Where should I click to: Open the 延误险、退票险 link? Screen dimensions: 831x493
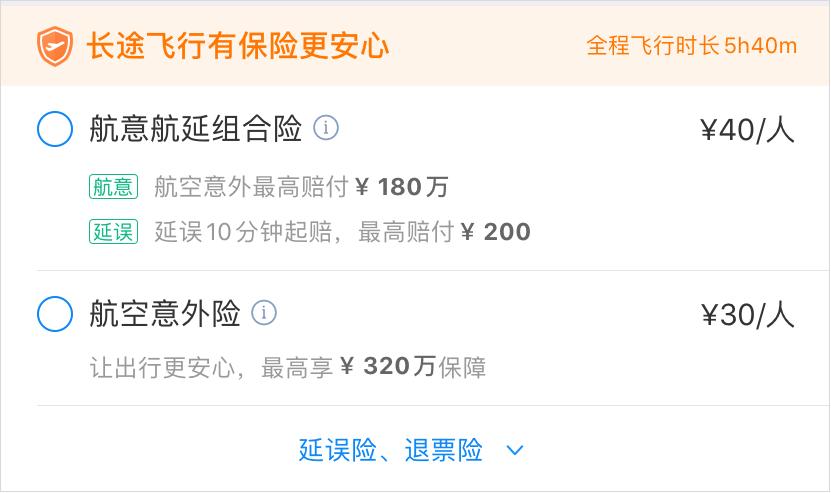[391, 451]
